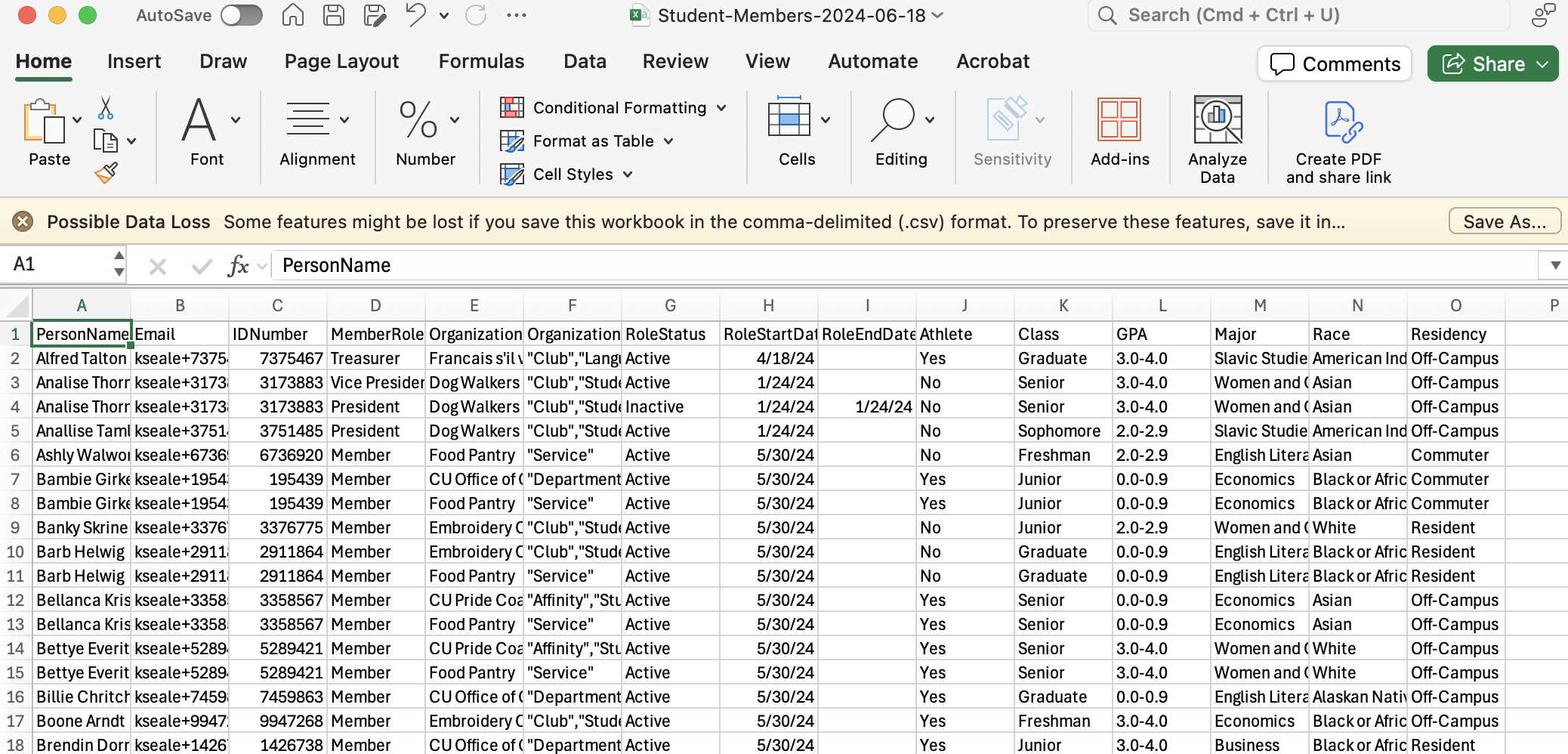This screenshot has width=1568, height=754.
Task: Click the Search field in title bar
Action: click(x=1298, y=15)
